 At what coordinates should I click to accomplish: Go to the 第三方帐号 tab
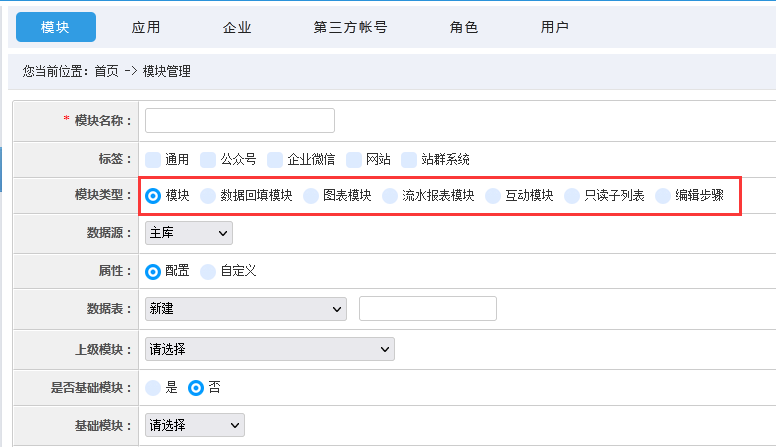point(350,27)
